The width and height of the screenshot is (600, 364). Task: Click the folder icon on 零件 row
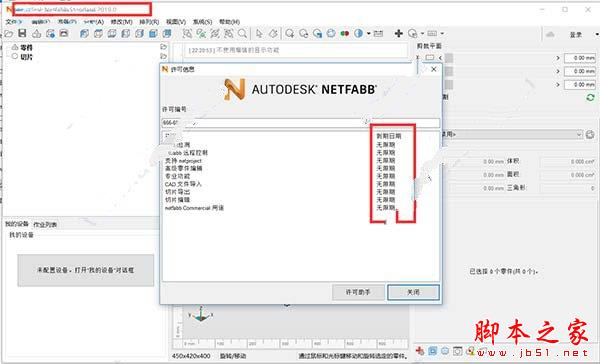(x=163, y=47)
